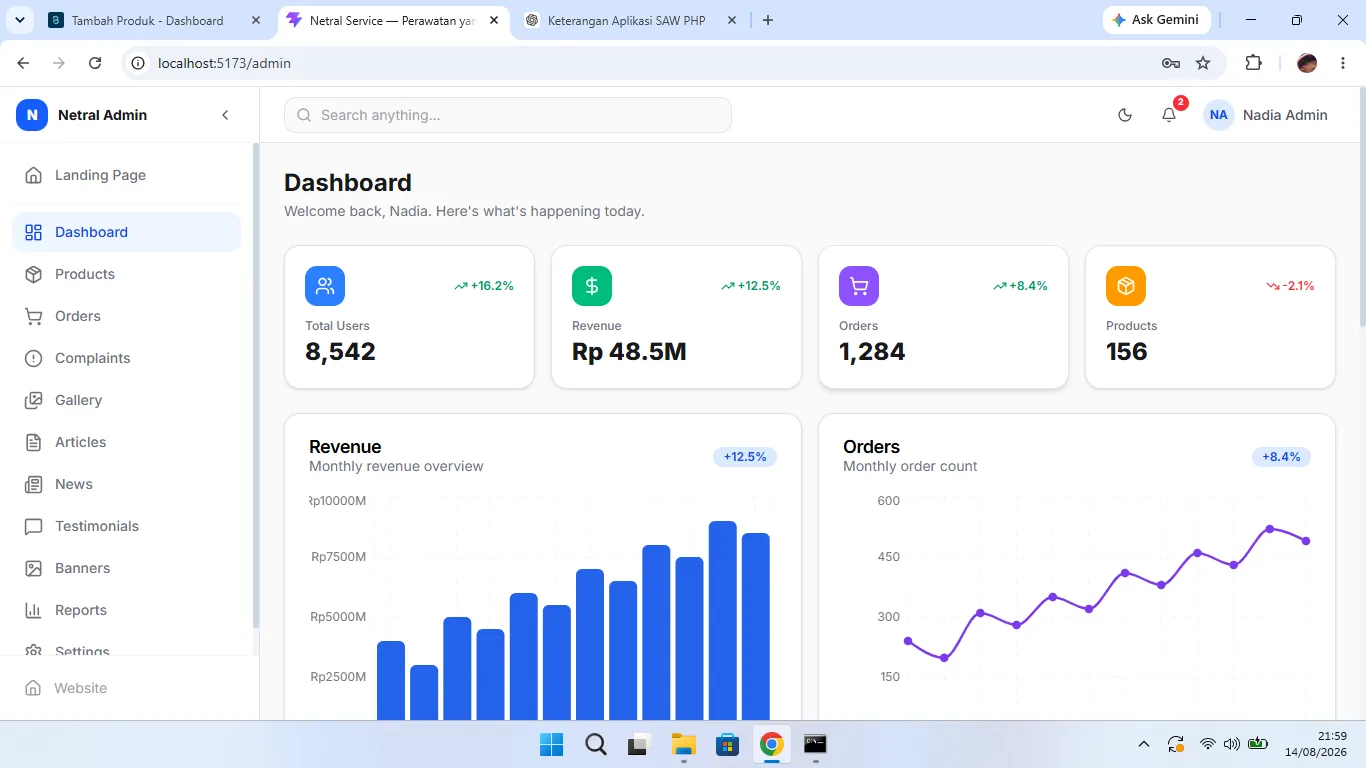
Task: Open the tab search dropdown arrow
Action: pyautogui.click(x=19, y=20)
